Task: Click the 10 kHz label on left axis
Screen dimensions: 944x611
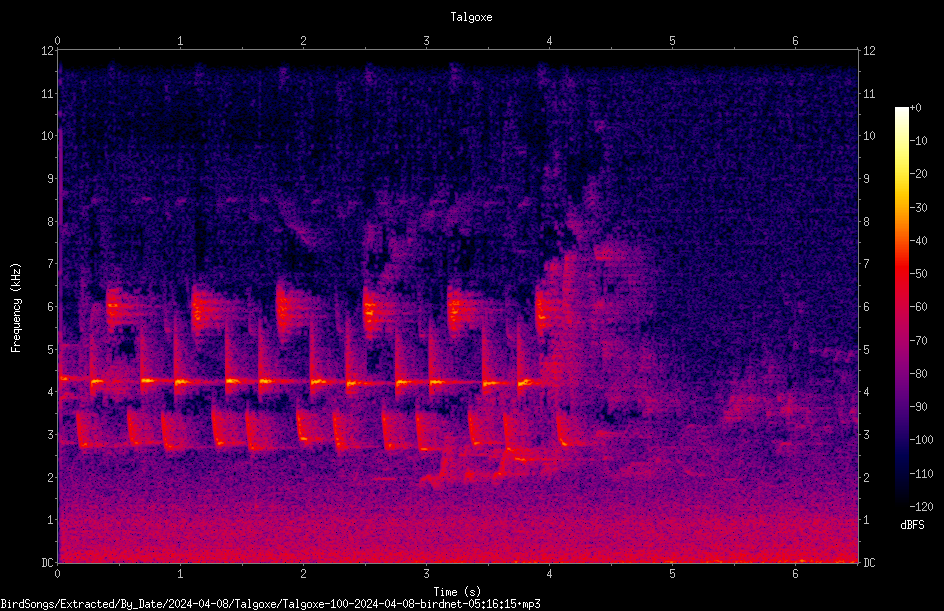Action: (48, 135)
